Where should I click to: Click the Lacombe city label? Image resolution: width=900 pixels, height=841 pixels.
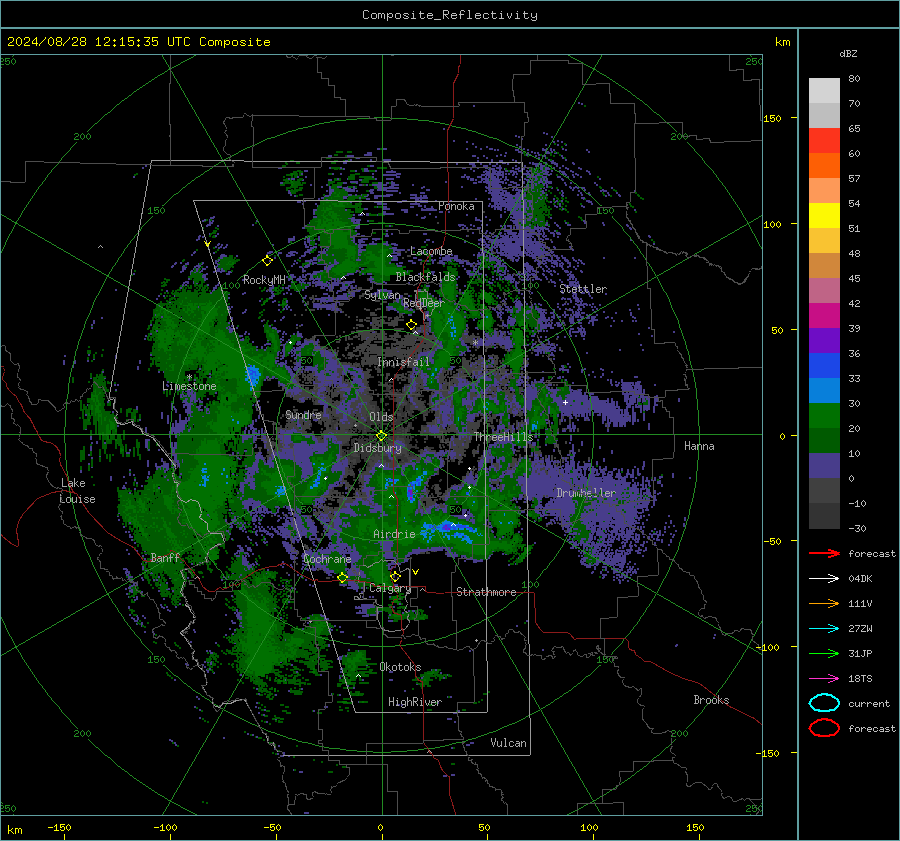coord(431,251)
